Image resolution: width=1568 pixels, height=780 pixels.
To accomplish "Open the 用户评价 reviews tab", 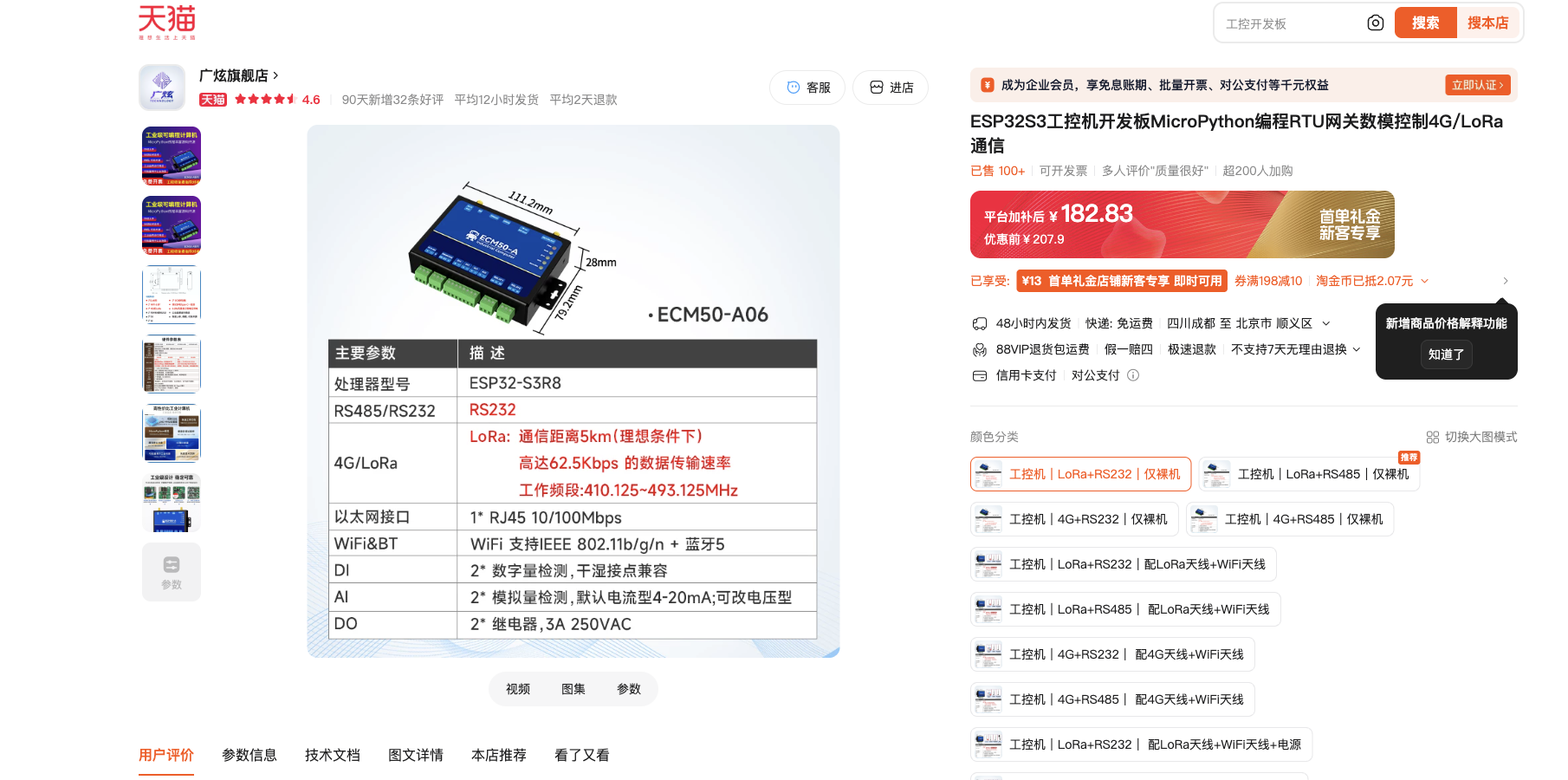I will (166, 755).
